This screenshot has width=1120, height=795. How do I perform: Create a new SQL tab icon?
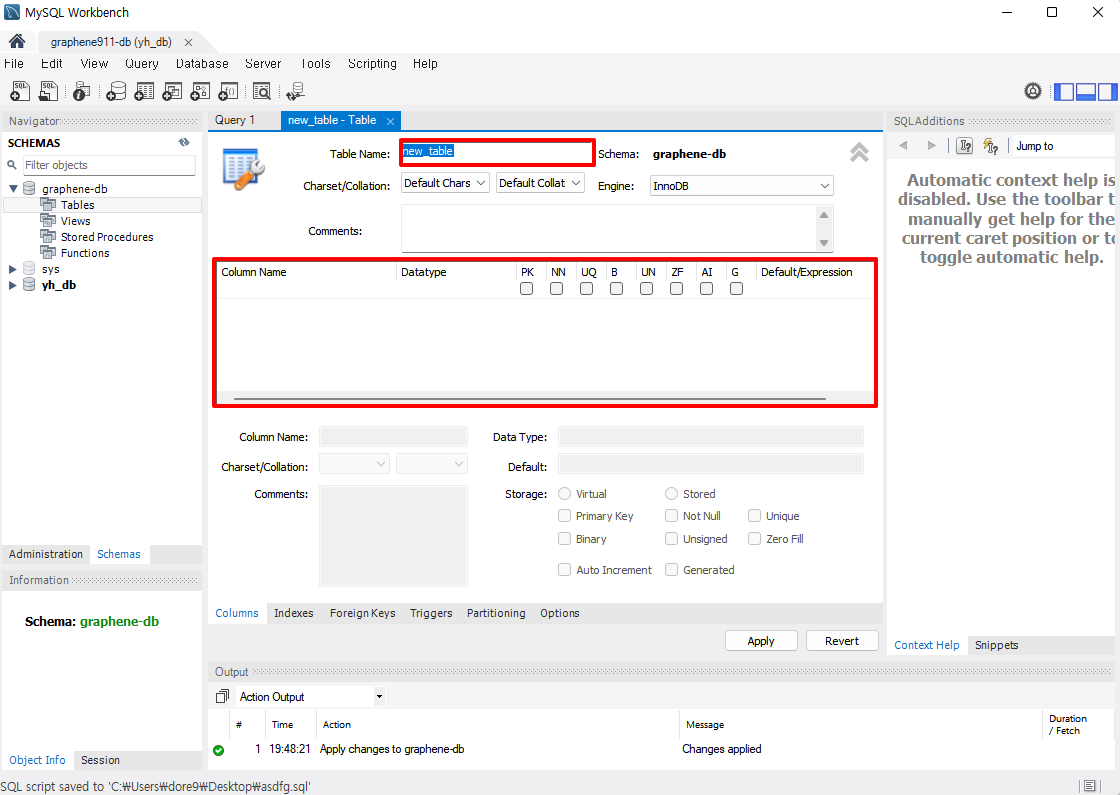(20, 91)
